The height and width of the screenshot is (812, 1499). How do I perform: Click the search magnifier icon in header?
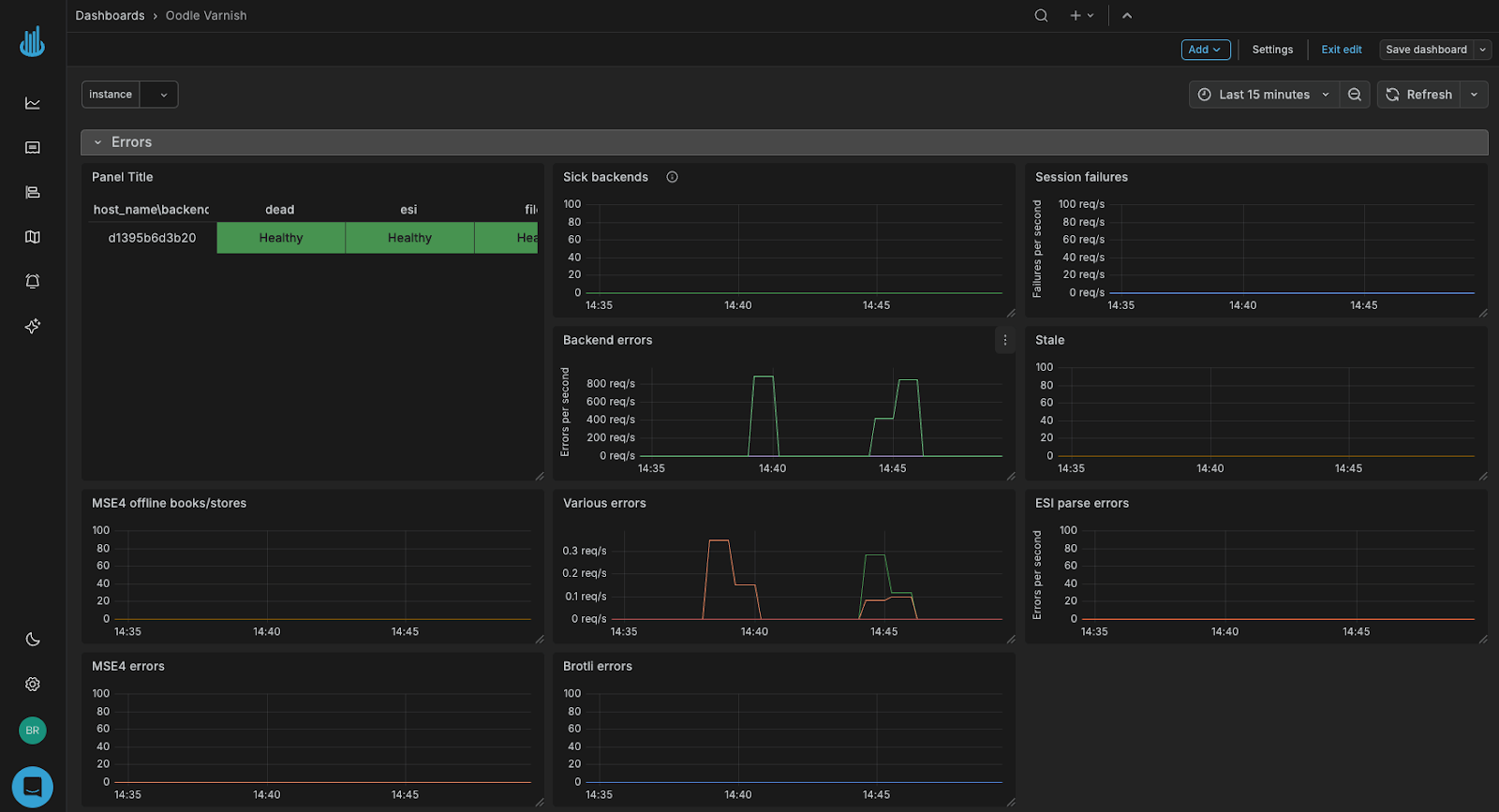(1041, 16)
